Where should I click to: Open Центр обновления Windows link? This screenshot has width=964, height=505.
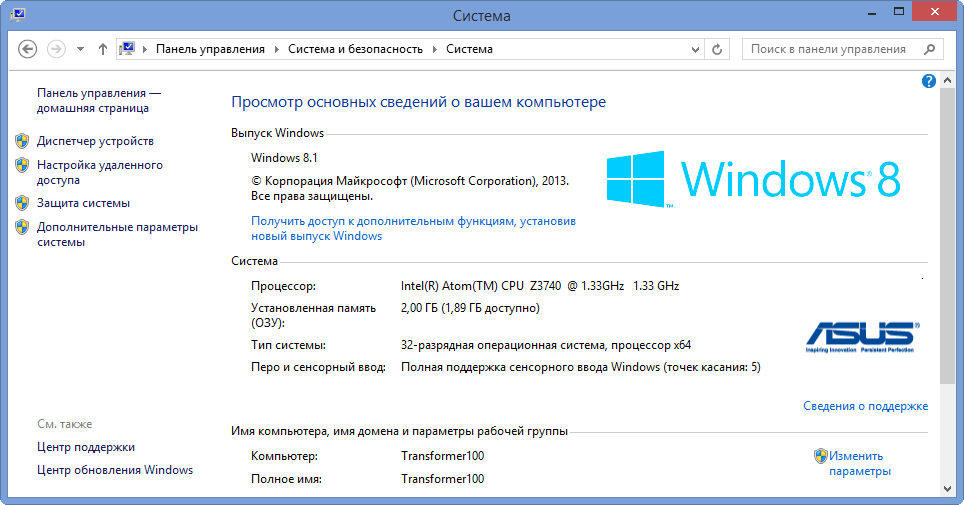(115, 470)
